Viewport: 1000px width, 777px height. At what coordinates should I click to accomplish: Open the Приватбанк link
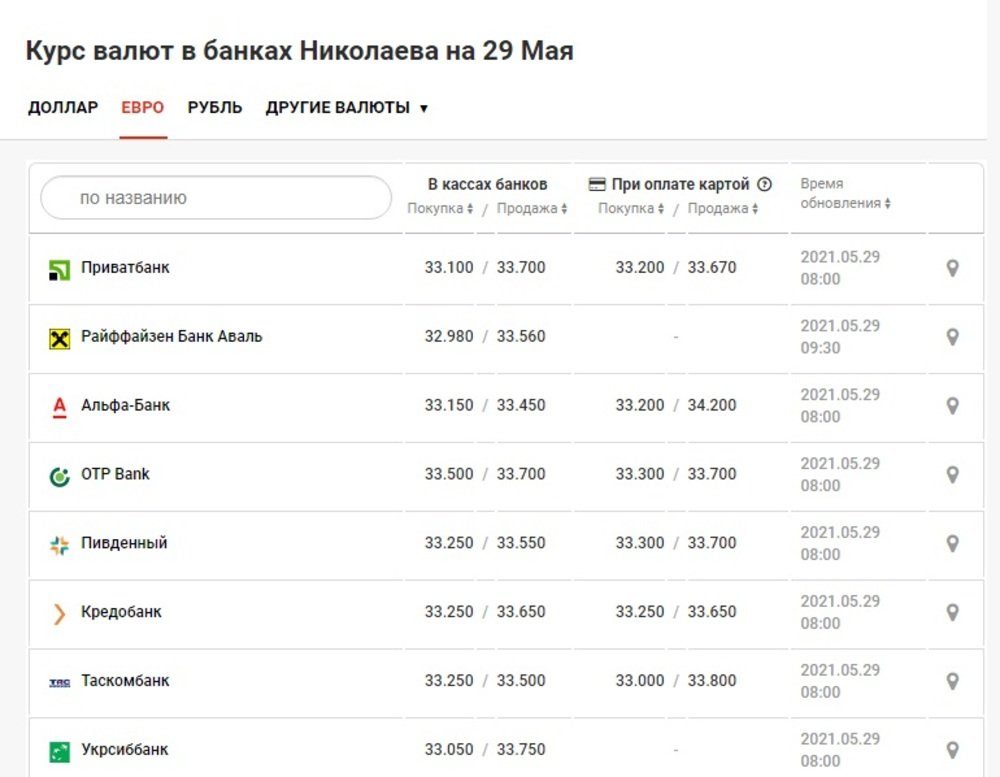pos(125,267)
